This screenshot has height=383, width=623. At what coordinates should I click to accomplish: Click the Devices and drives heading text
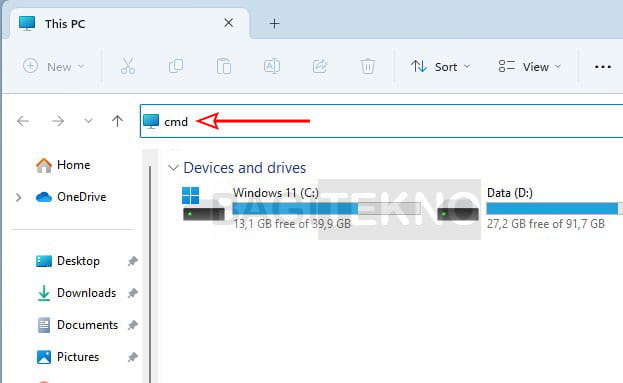click(245, 168)
